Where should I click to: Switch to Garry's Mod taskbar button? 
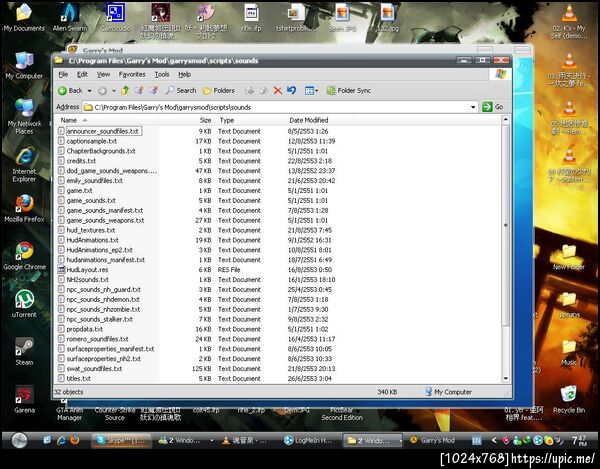click(432, 440)
